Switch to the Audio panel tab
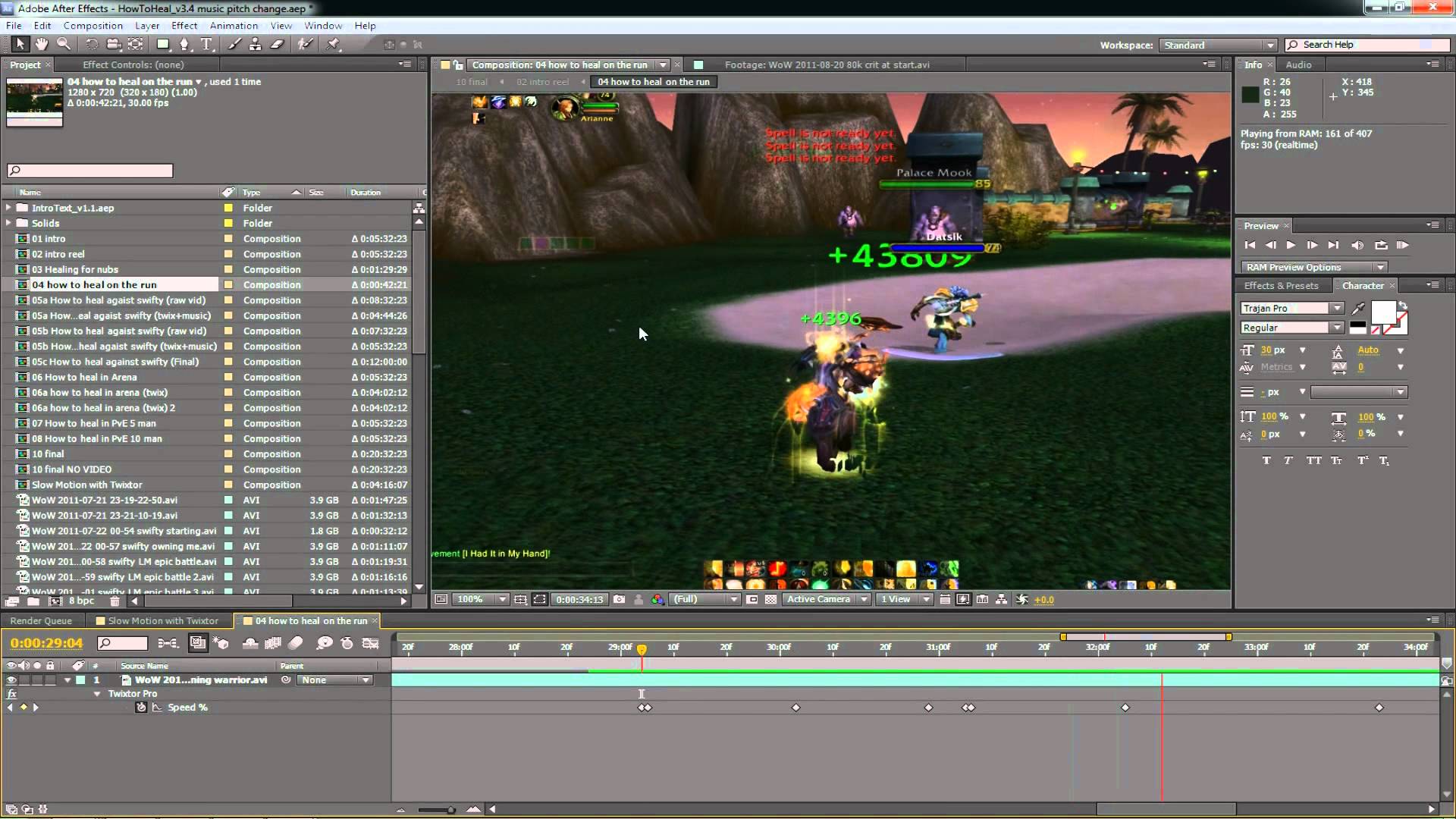Image resolution: width=1456 pixels, height=819 pixels. (x=1298, y=65)
